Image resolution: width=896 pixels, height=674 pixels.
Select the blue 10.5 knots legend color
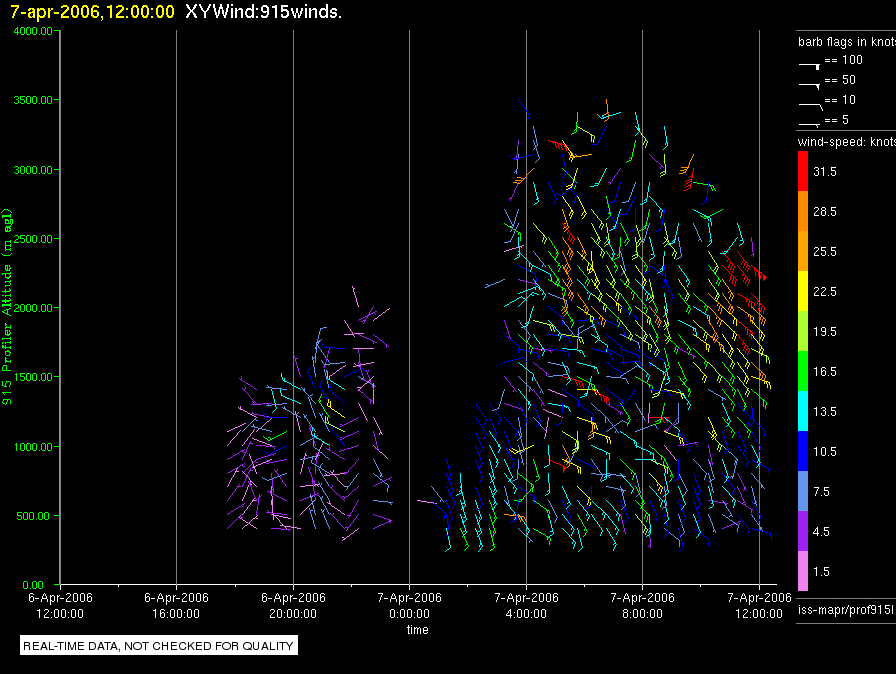pos(803,451)
